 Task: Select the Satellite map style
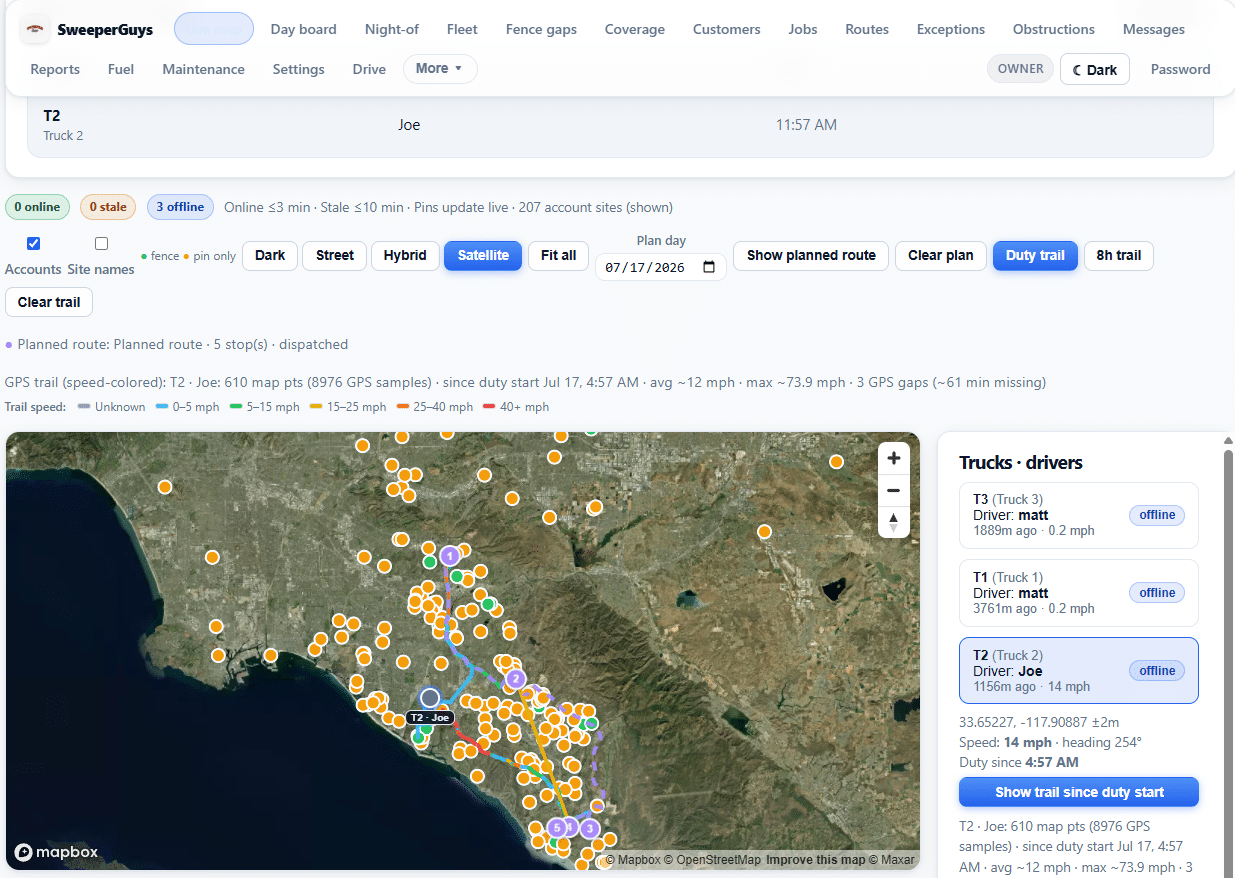[483, 255]
